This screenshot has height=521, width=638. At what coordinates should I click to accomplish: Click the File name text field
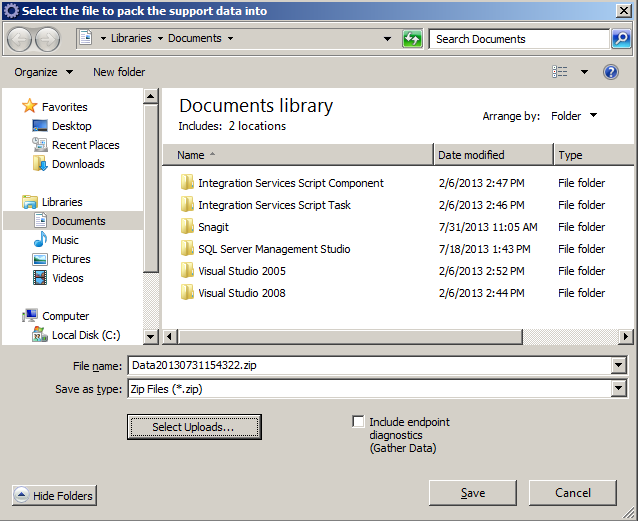pos(368,366)
